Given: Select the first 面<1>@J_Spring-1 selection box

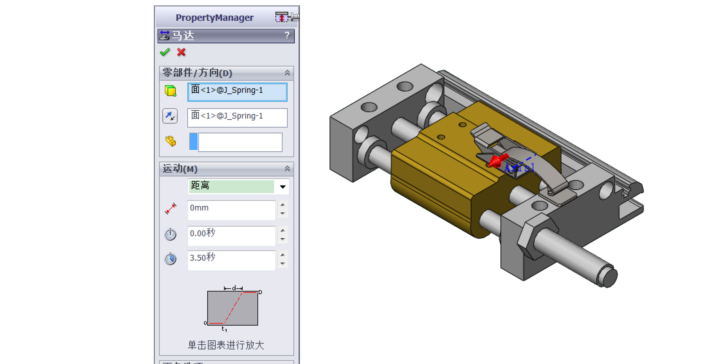Looking at the screenshot, I should (x=237, y=92).
